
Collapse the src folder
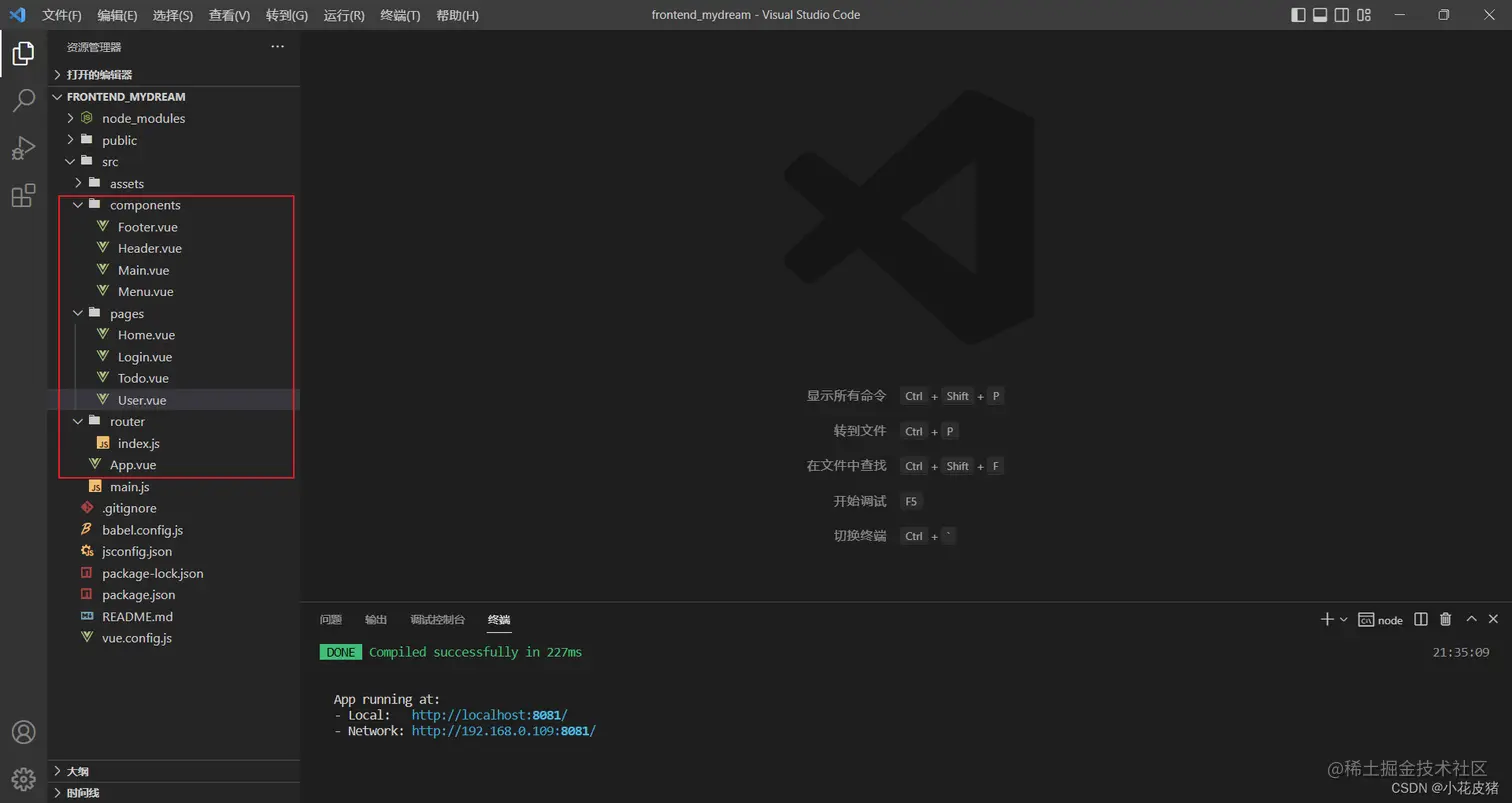point(174,162)
